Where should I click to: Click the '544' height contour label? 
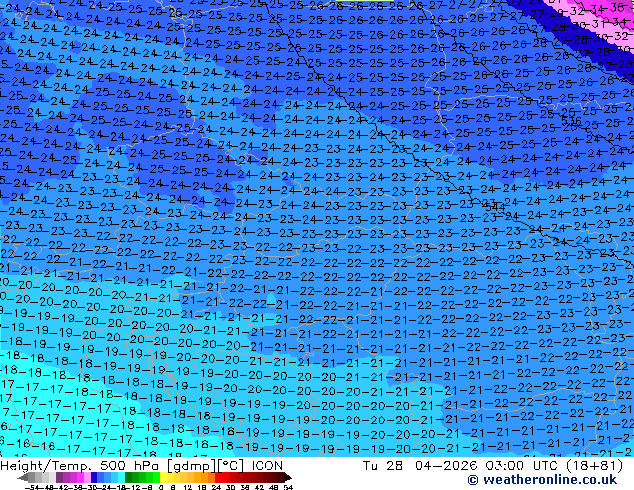tap(495, 207)
